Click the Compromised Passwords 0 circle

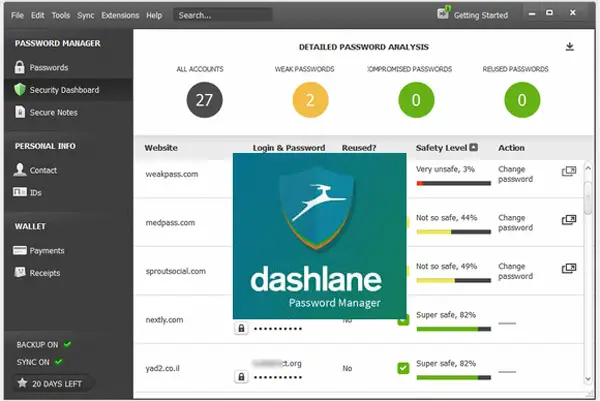point(416,100)
